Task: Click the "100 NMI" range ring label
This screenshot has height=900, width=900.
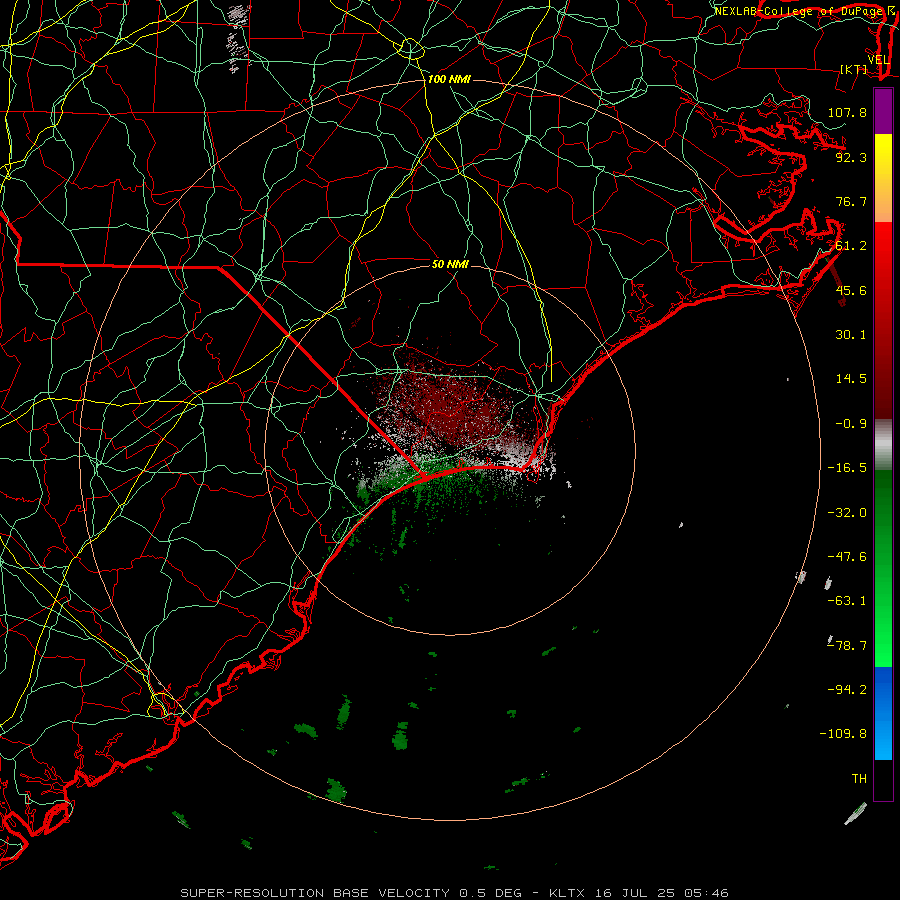Action: 449,79
